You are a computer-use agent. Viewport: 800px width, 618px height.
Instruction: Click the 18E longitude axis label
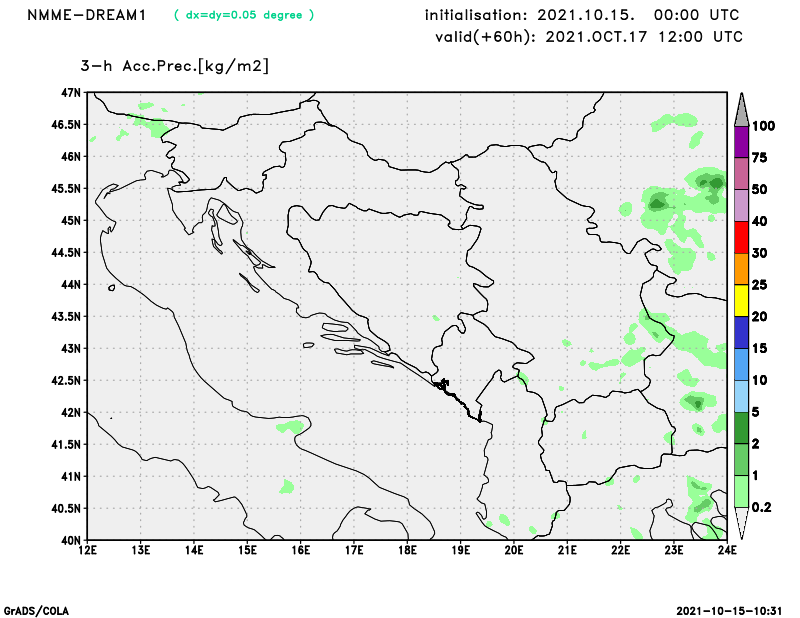(407, 550)
